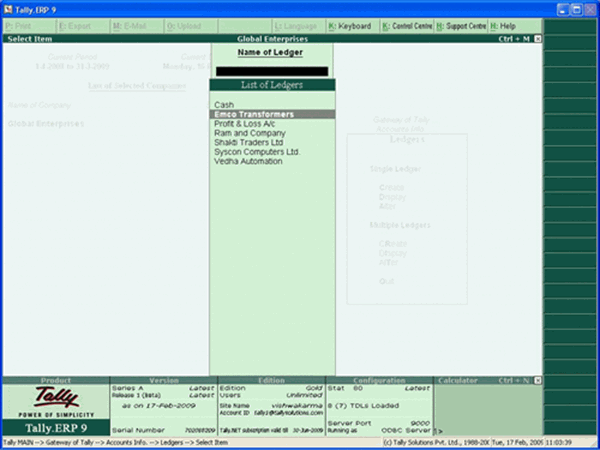Open the L: Language button

pyautogui.click(x=299, y=26)
